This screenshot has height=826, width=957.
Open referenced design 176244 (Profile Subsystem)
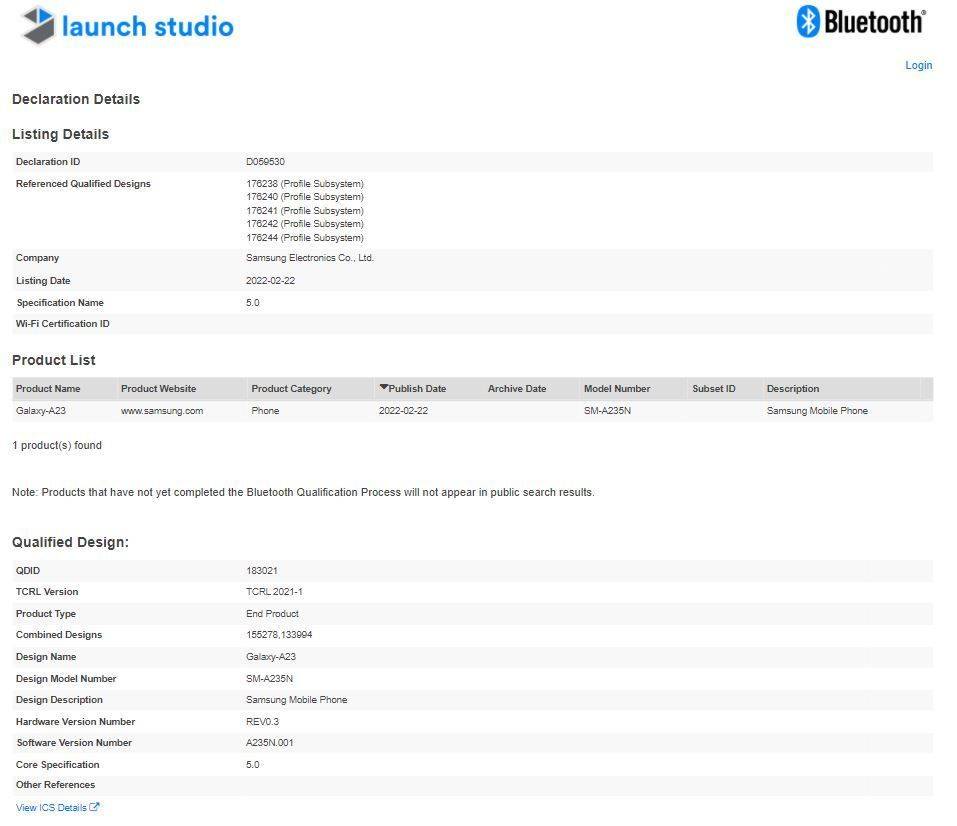pyautogui.click(x=305, y=238)
